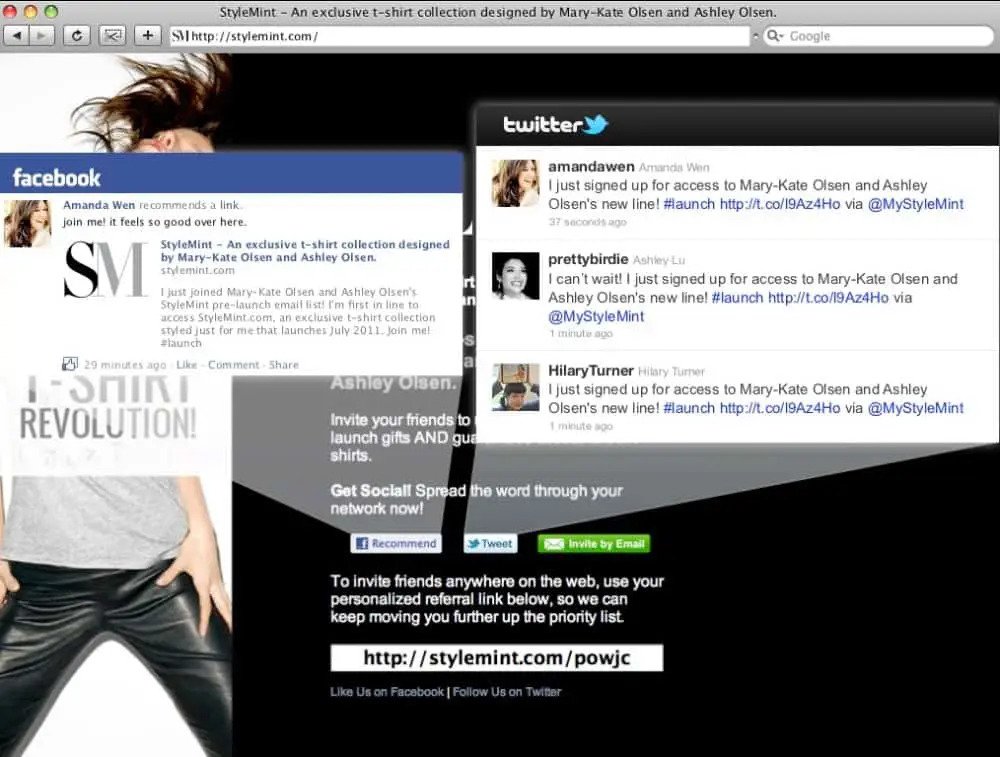
Task: Click #launch hashtag in HilaryTurner's tweet
Action: 689,408
